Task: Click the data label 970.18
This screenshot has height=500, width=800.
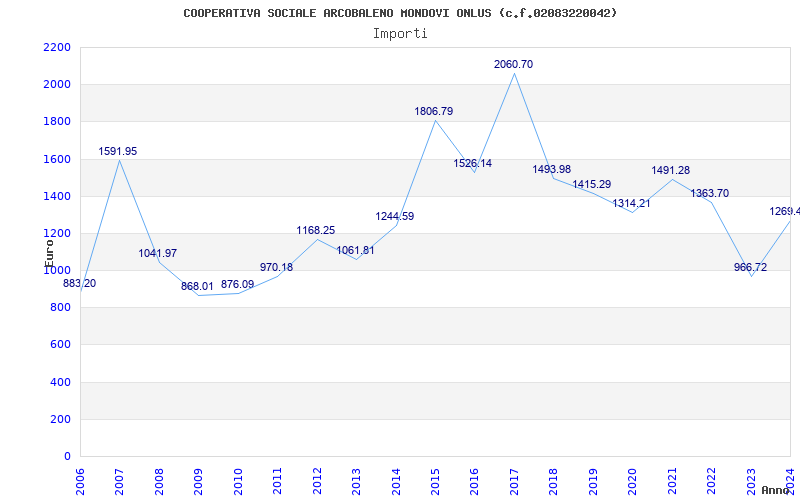Action: [x=277, y=267]
